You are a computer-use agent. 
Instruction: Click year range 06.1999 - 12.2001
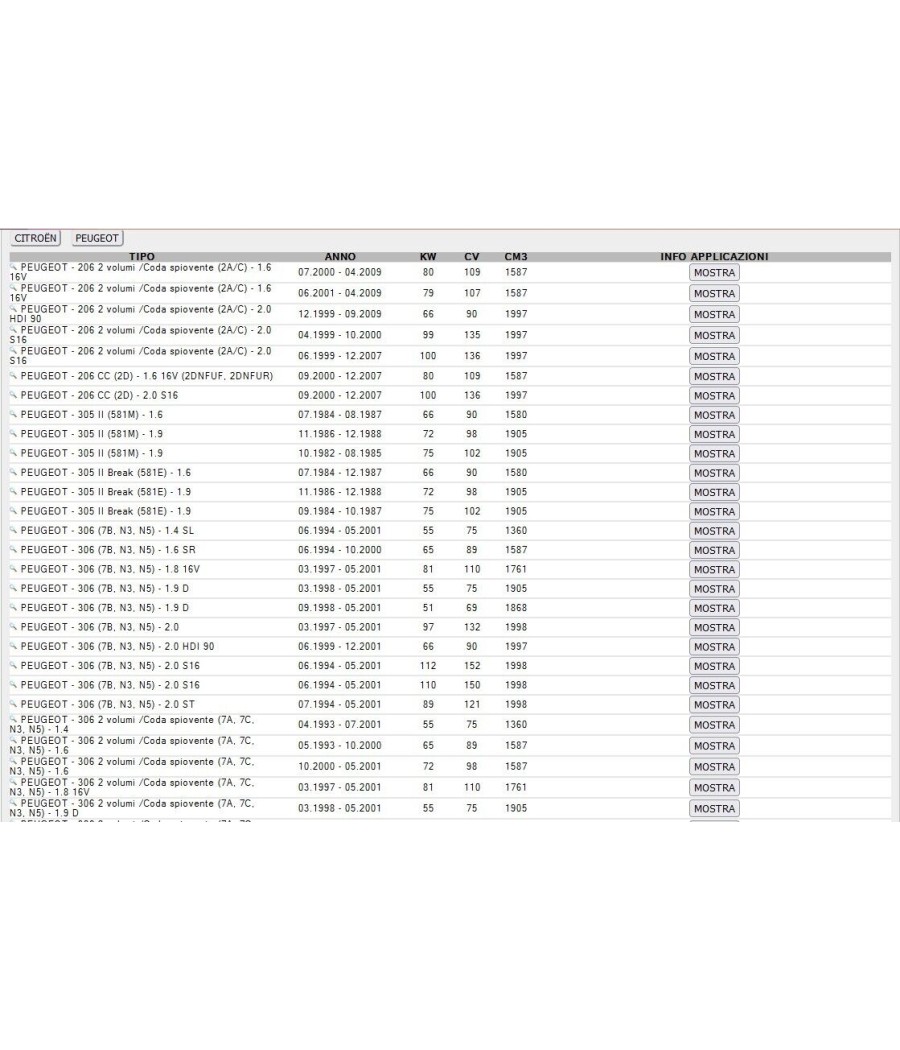(340, 646)
